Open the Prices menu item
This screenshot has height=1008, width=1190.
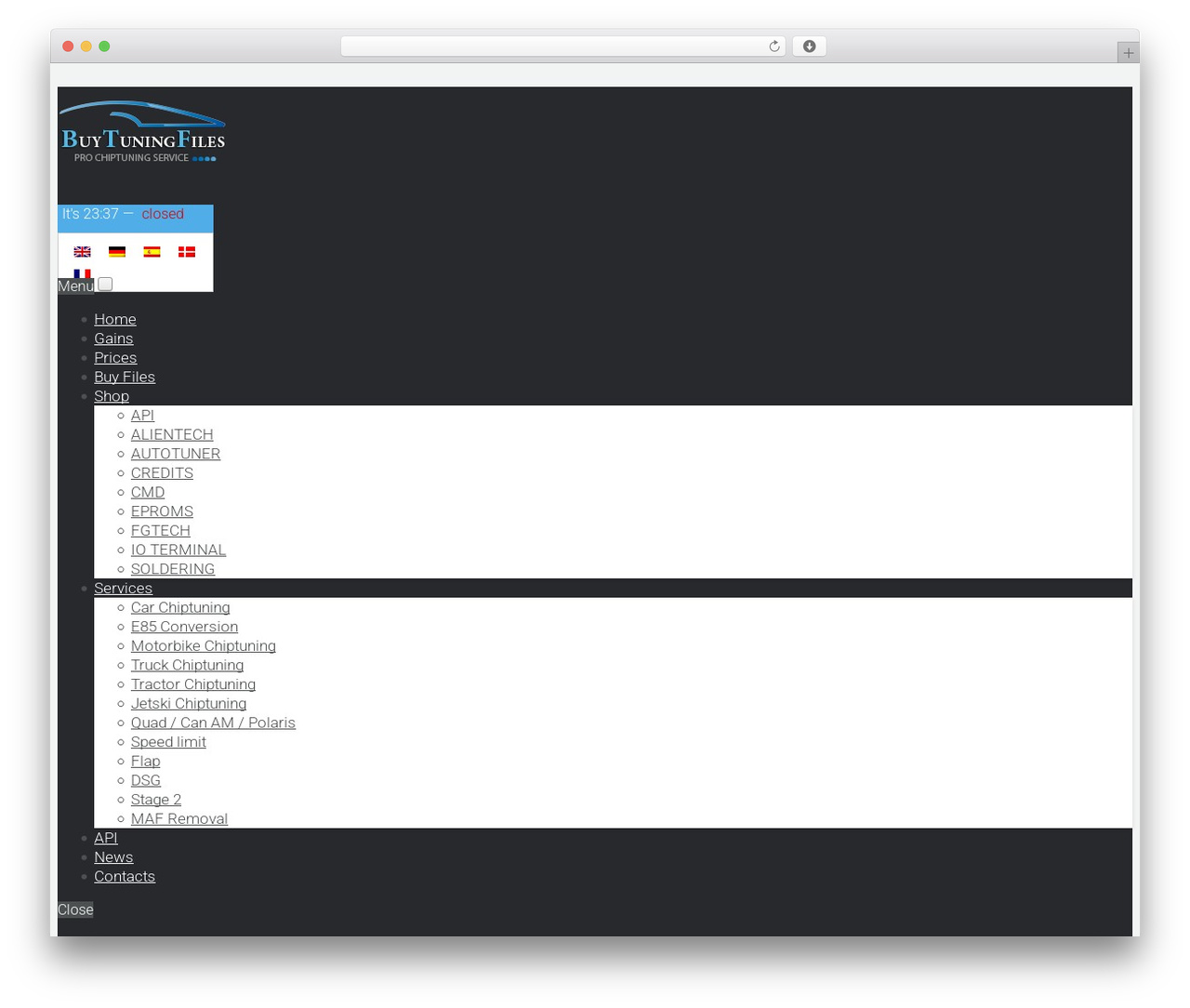click(x=115, y=358)
